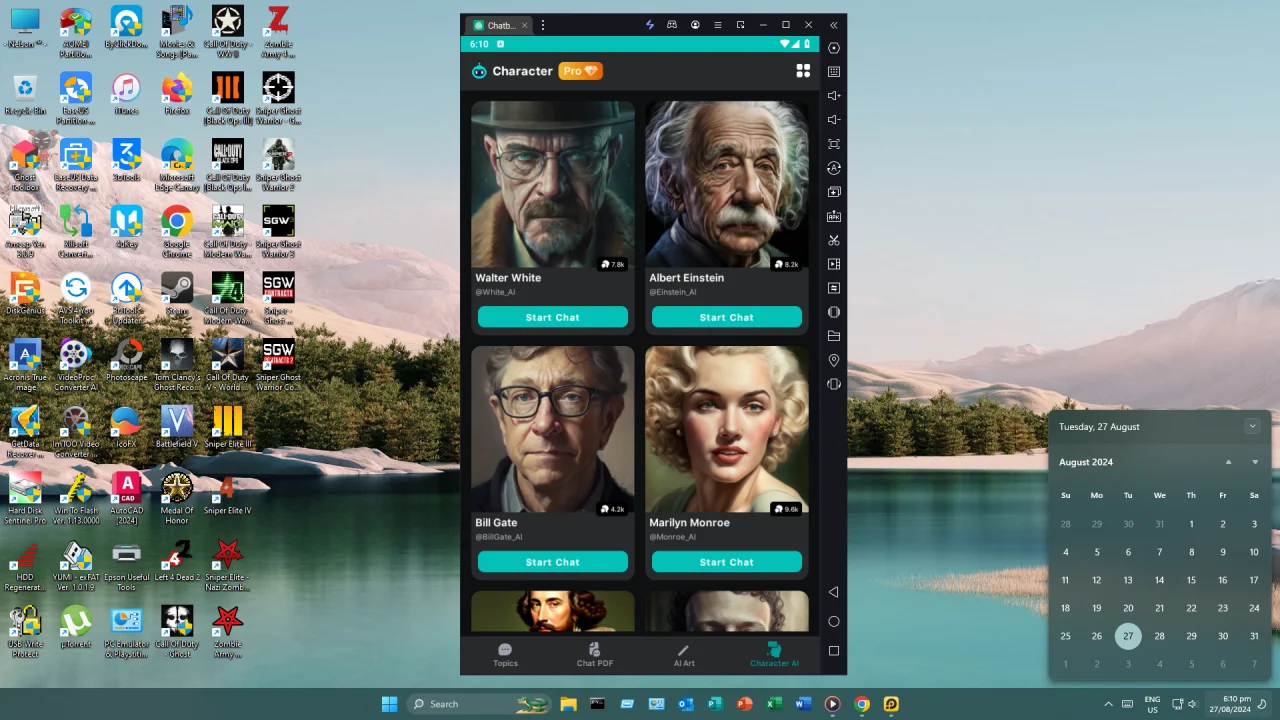The image size is (1280, 720).
Task: Open the Recycle Bin desktop icon
Action: pyautogui.click(x=25, y=96)
